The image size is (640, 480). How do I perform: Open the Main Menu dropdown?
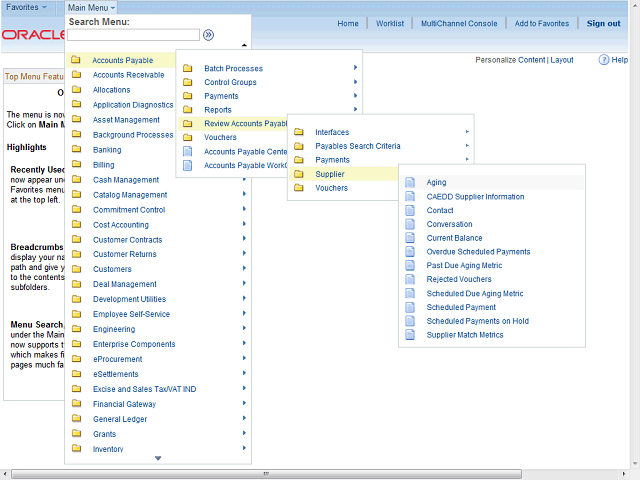(92, 7)
